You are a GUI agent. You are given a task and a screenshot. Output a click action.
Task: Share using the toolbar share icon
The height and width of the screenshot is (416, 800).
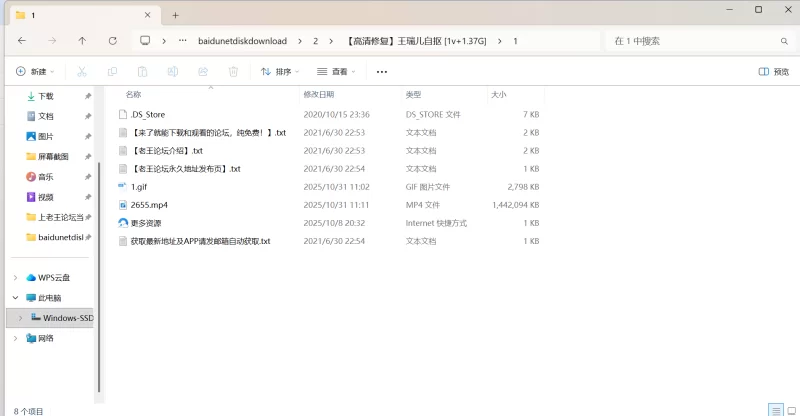coord(203,71)
